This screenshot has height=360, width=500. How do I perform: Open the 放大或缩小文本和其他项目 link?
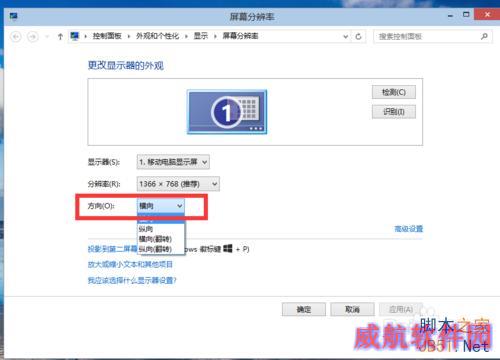[130, 264]
